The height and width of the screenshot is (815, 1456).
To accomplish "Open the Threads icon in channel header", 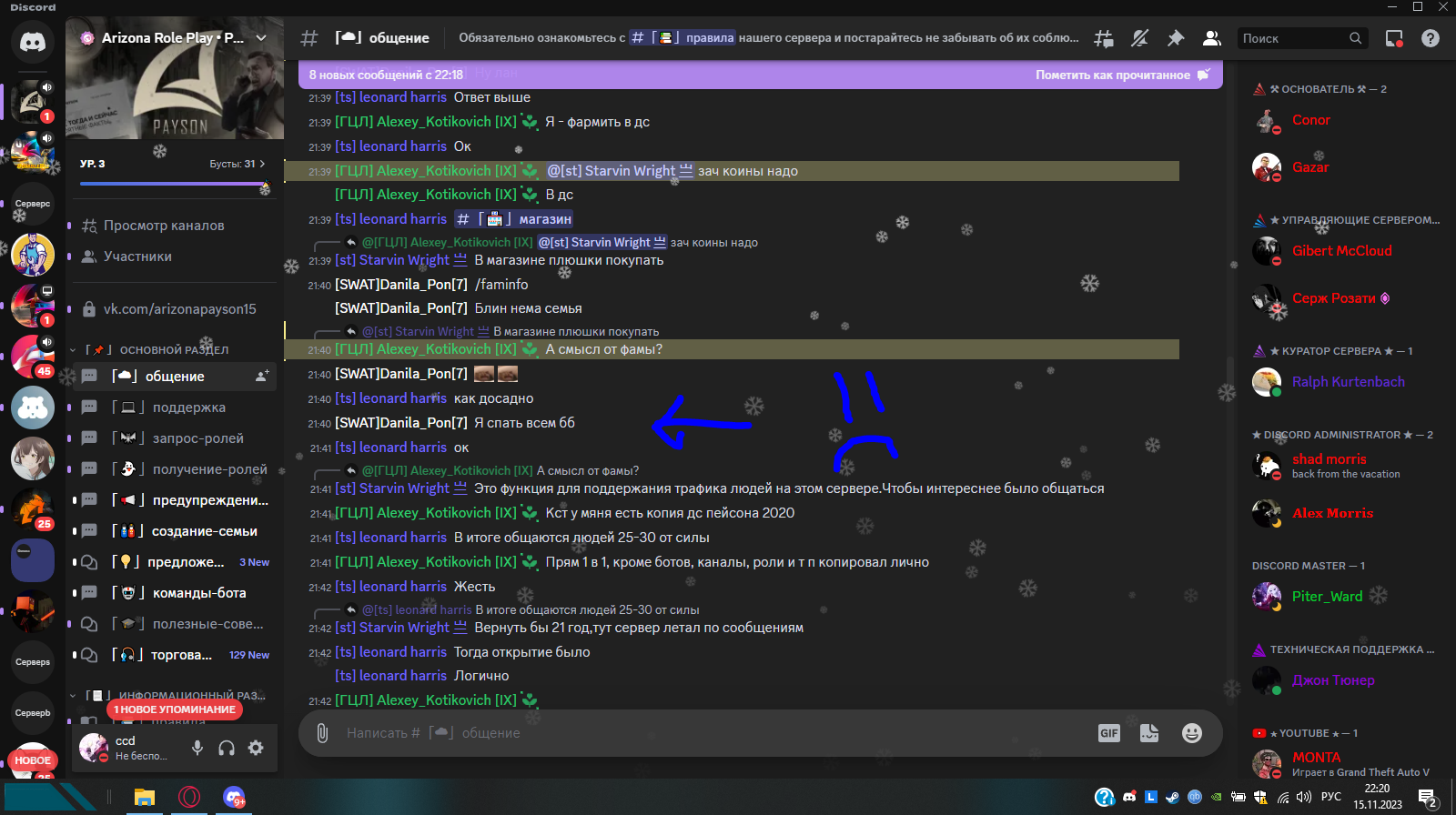I will [1104, 38].
